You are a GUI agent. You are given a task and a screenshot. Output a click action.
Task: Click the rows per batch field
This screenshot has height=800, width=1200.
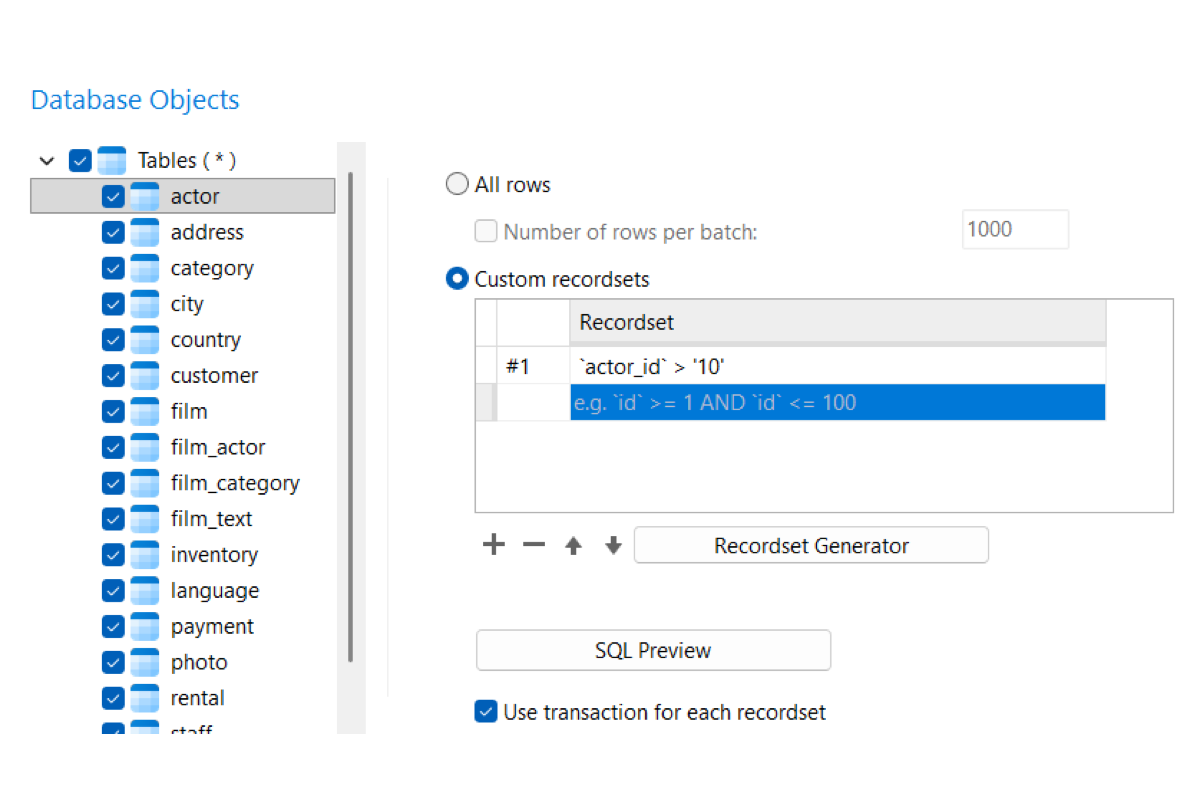[1015, 229]
